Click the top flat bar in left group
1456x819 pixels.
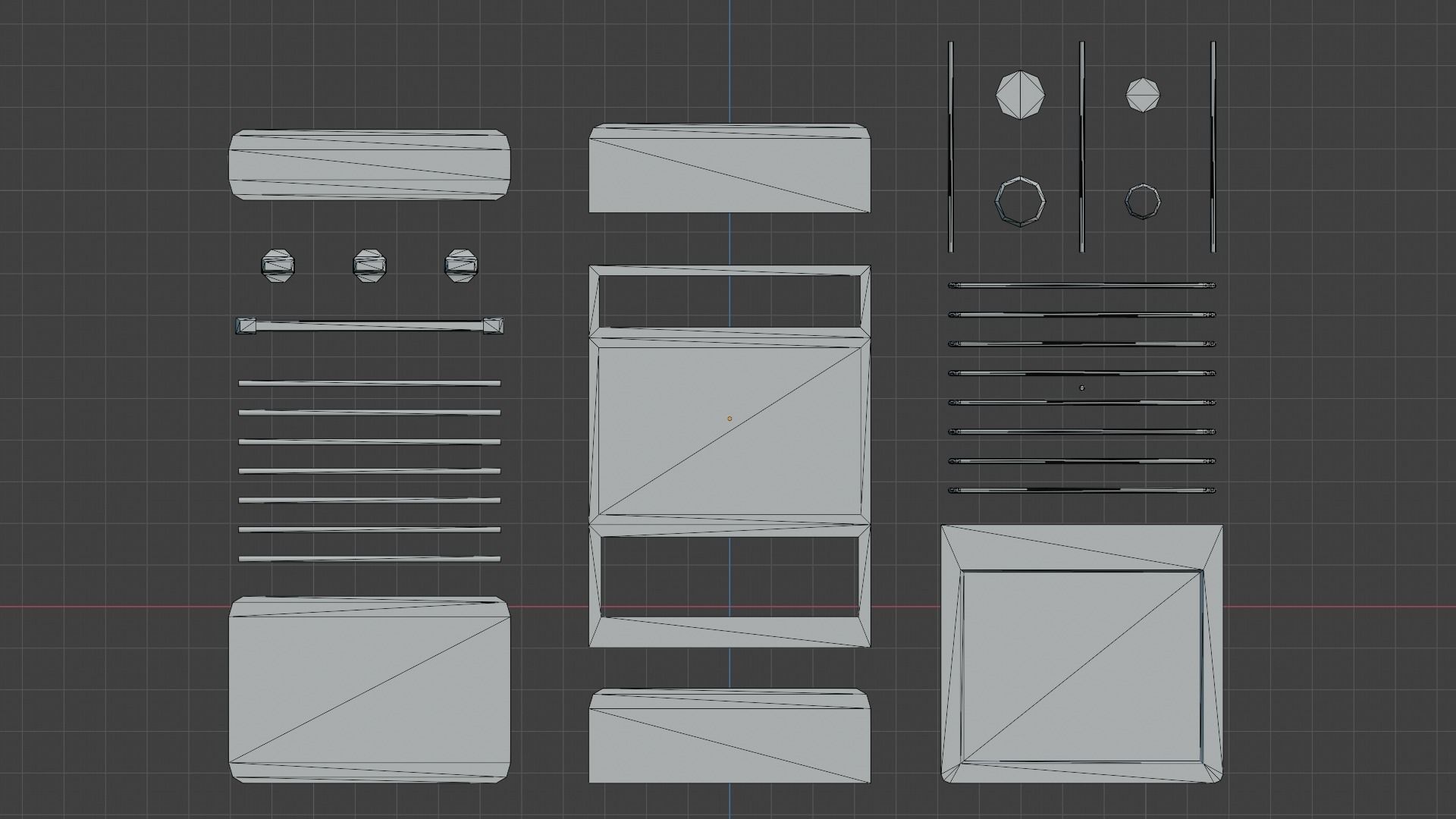pos(369,383)
